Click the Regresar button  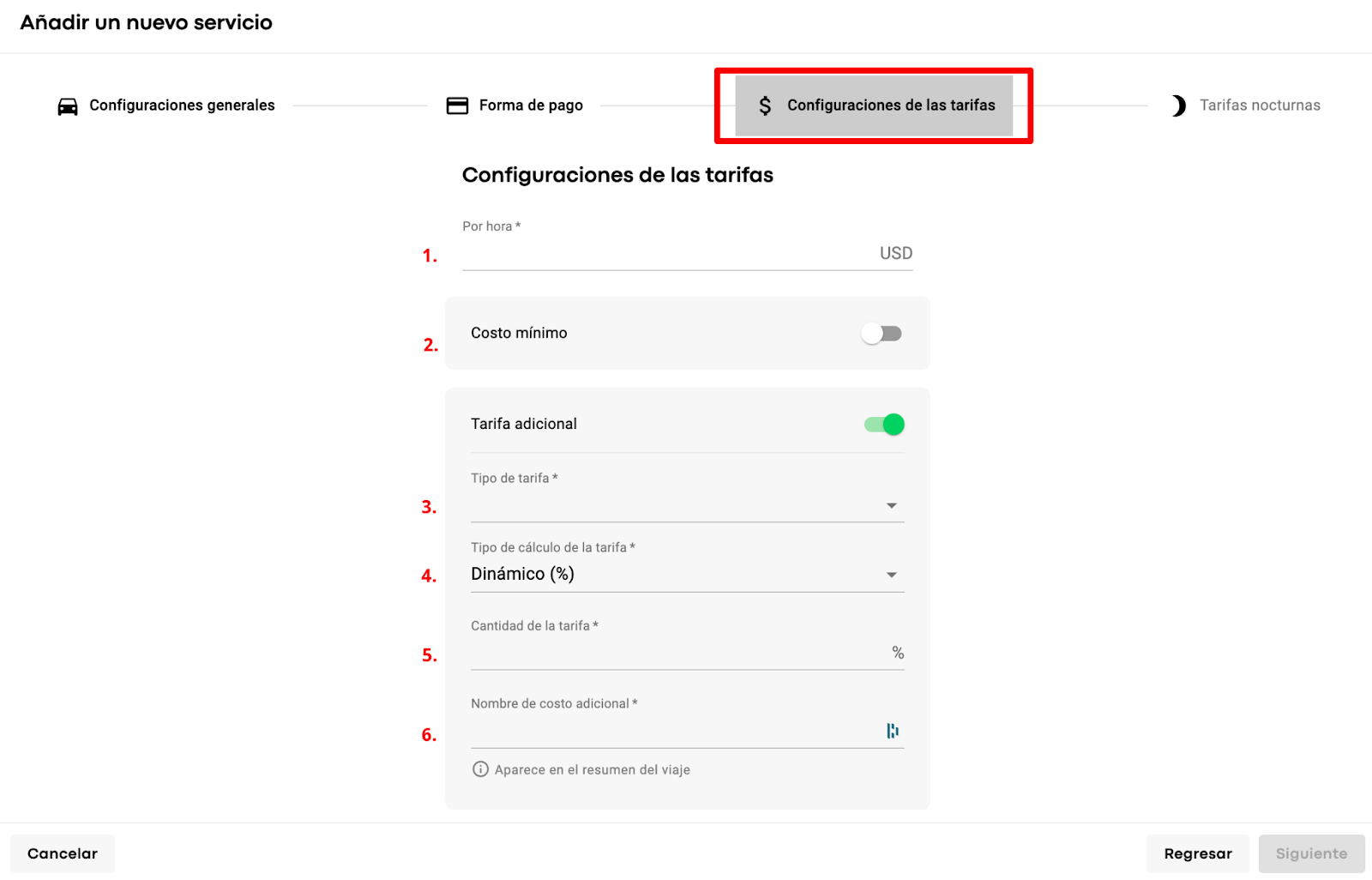pyautogui.click(x=1197, y=853)
